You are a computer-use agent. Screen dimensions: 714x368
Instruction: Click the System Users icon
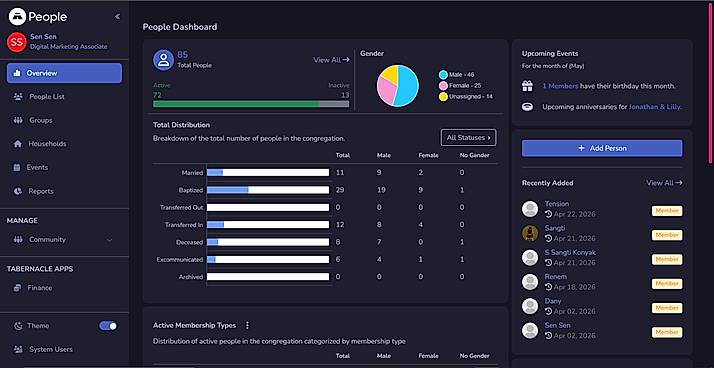[18, 349]
